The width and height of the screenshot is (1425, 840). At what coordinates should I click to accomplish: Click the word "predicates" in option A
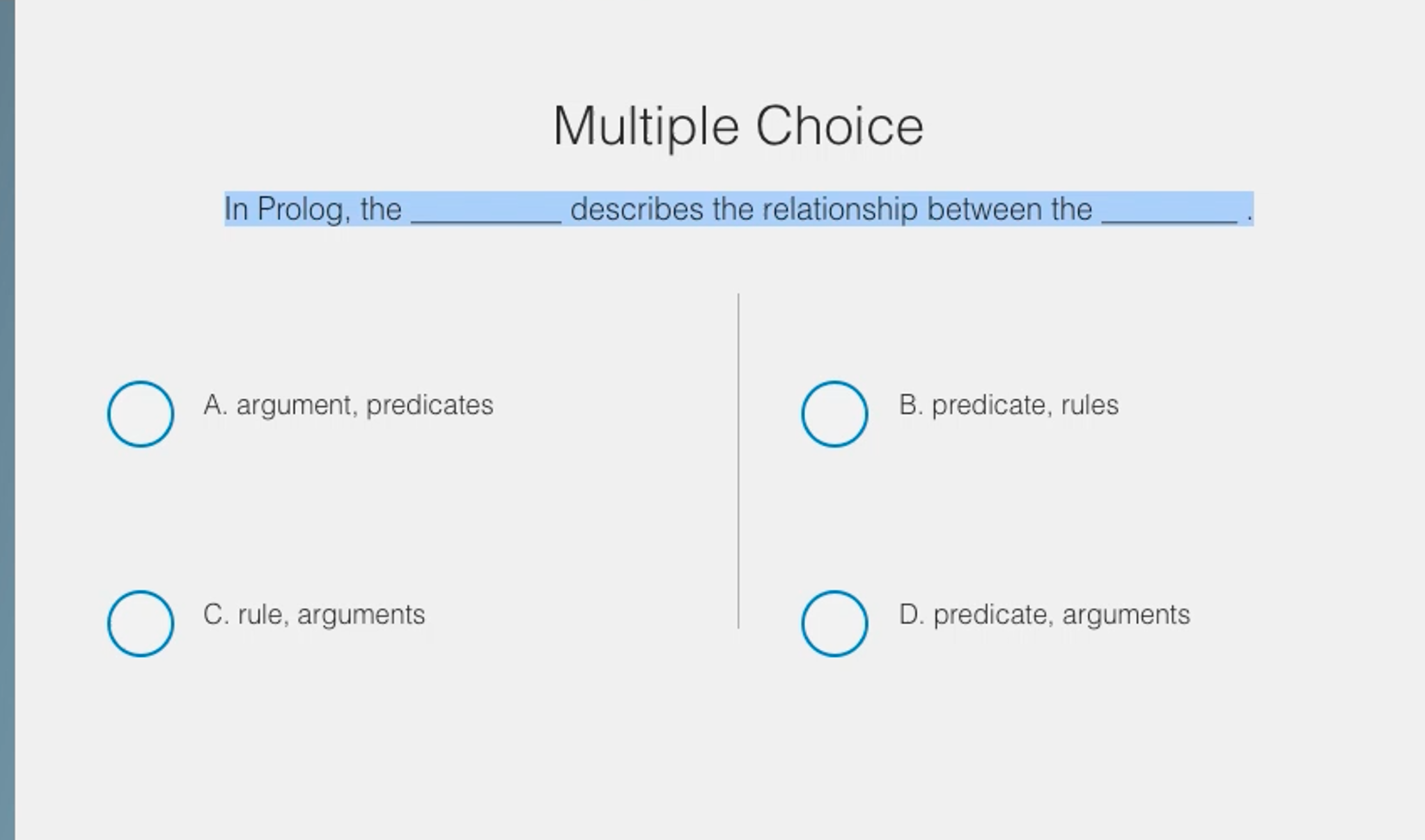430,405
